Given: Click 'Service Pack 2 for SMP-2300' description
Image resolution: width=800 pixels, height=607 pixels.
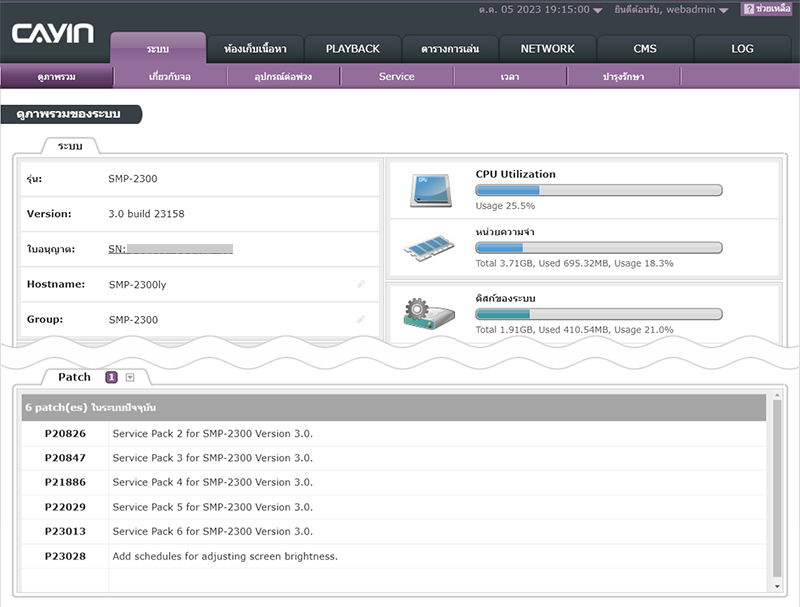Looking at the screenshot, I should click(213, 434).
